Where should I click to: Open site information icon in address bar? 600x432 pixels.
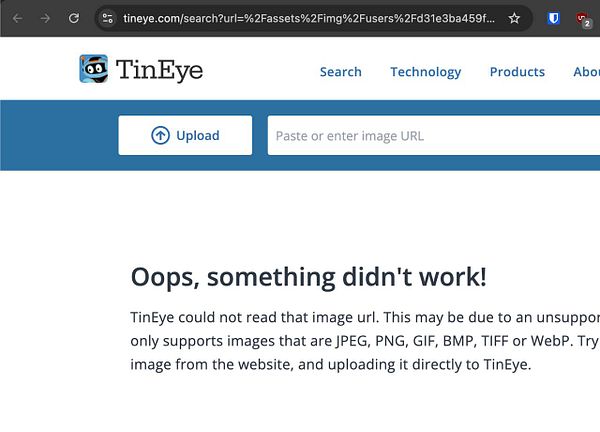point(108,18)
